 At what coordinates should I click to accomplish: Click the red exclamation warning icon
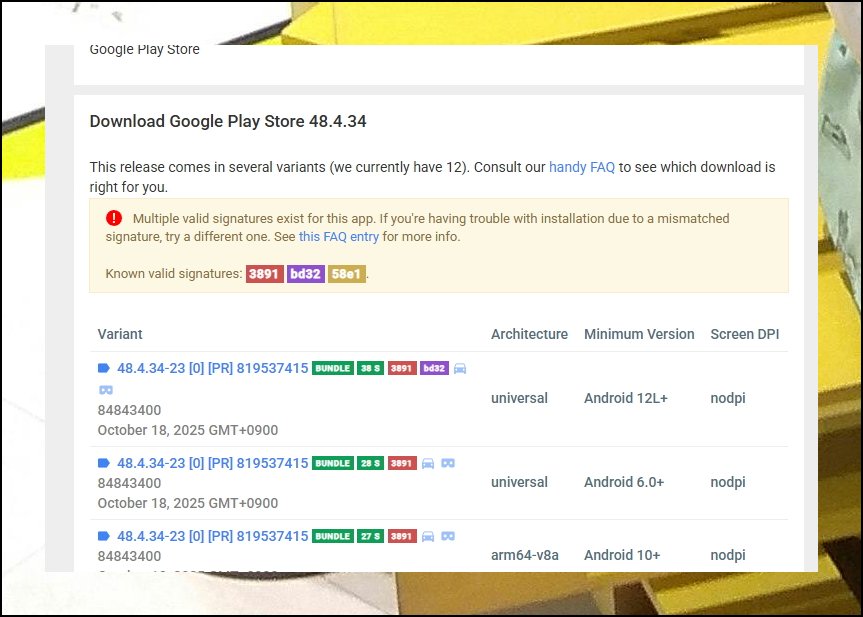pos(114,219)
